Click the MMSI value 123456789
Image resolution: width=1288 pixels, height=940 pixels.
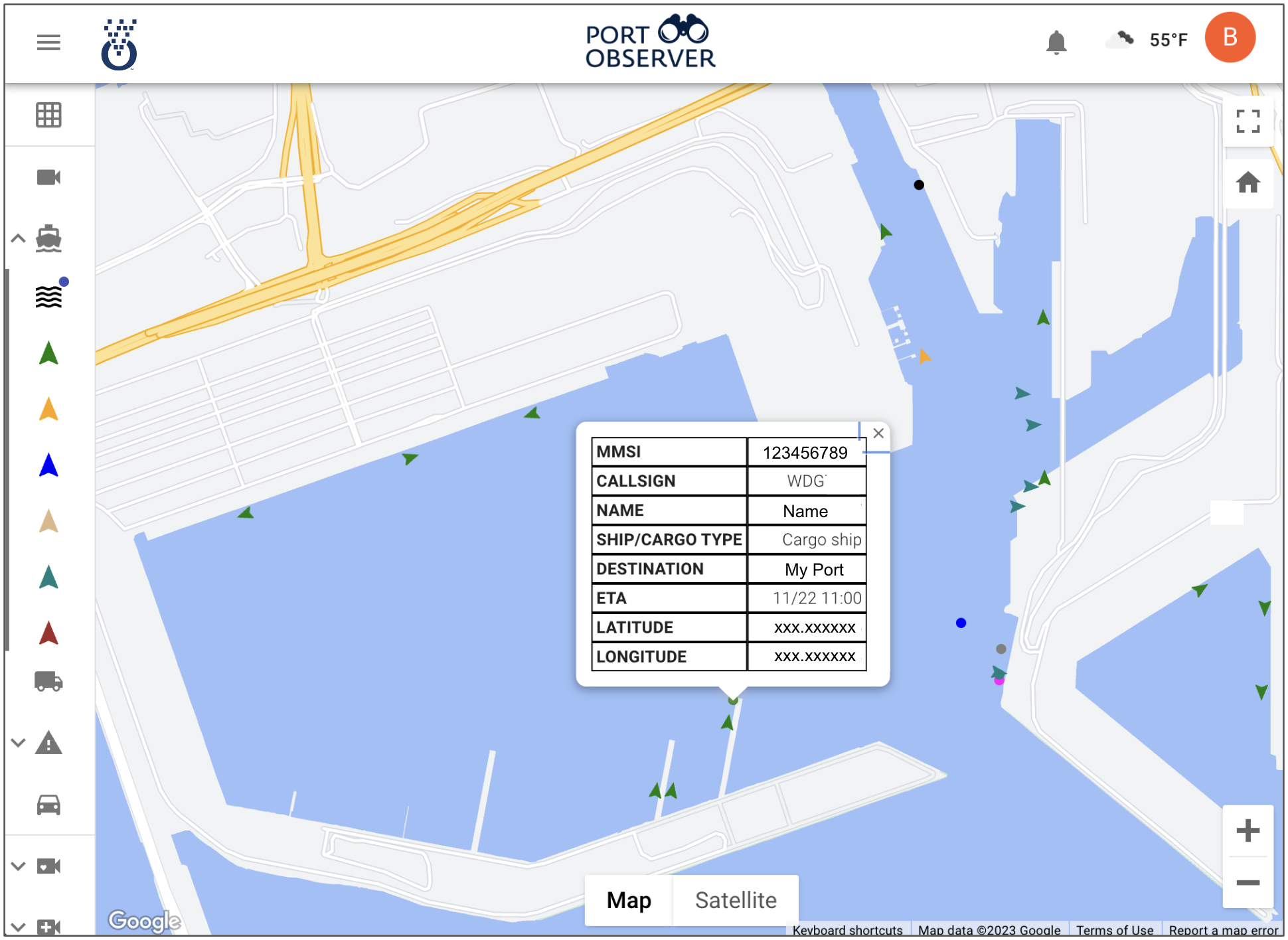click(x=806, y=453)
